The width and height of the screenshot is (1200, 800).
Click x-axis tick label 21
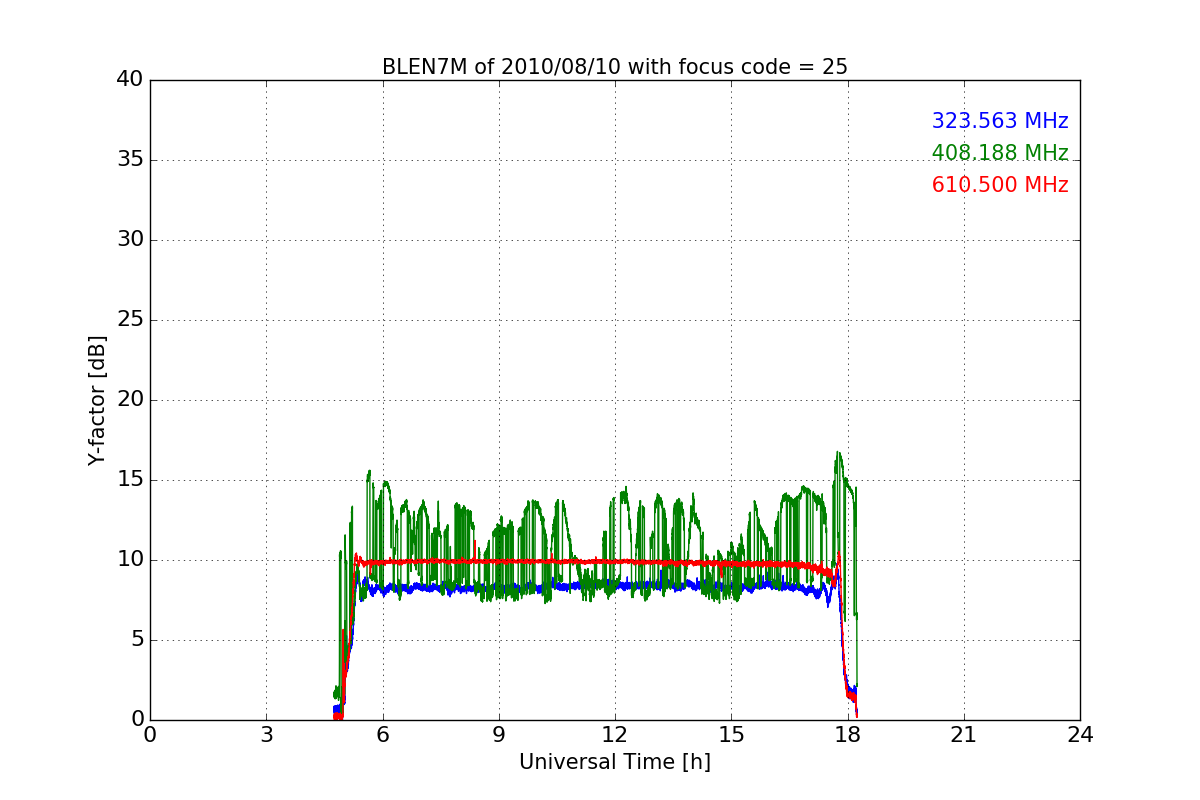(x=964, y=735)
